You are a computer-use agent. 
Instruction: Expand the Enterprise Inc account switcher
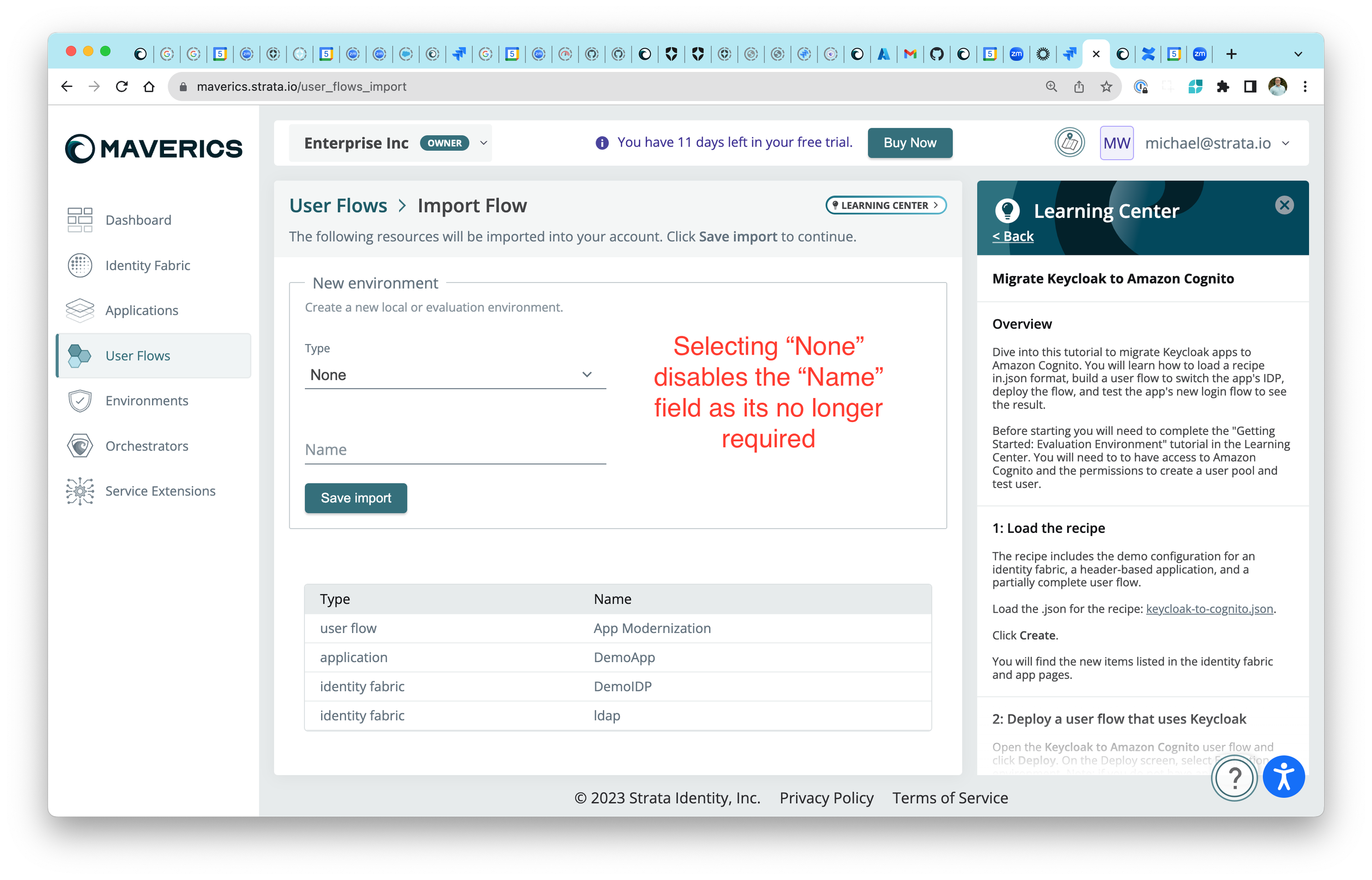pos(390,143)
